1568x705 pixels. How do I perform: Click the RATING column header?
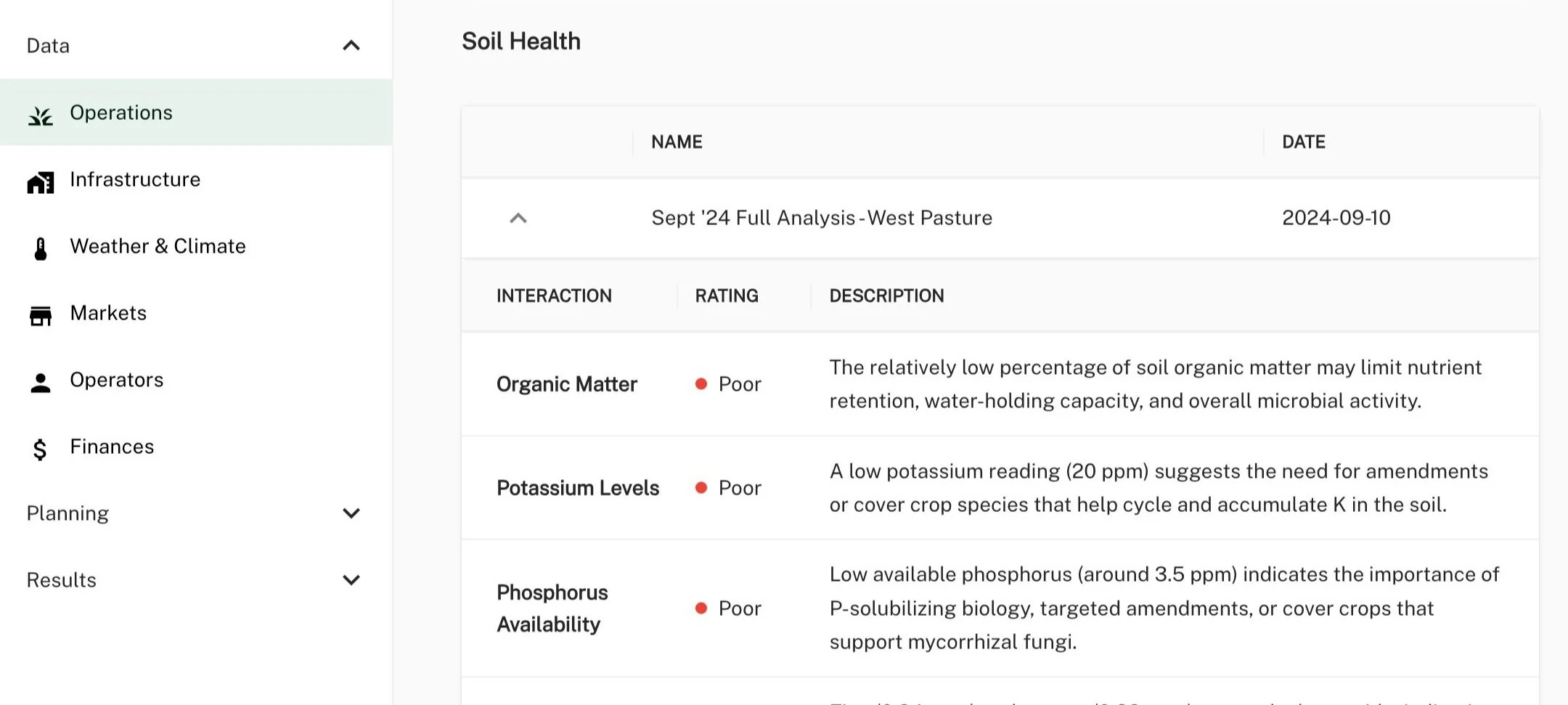point(727,296)
